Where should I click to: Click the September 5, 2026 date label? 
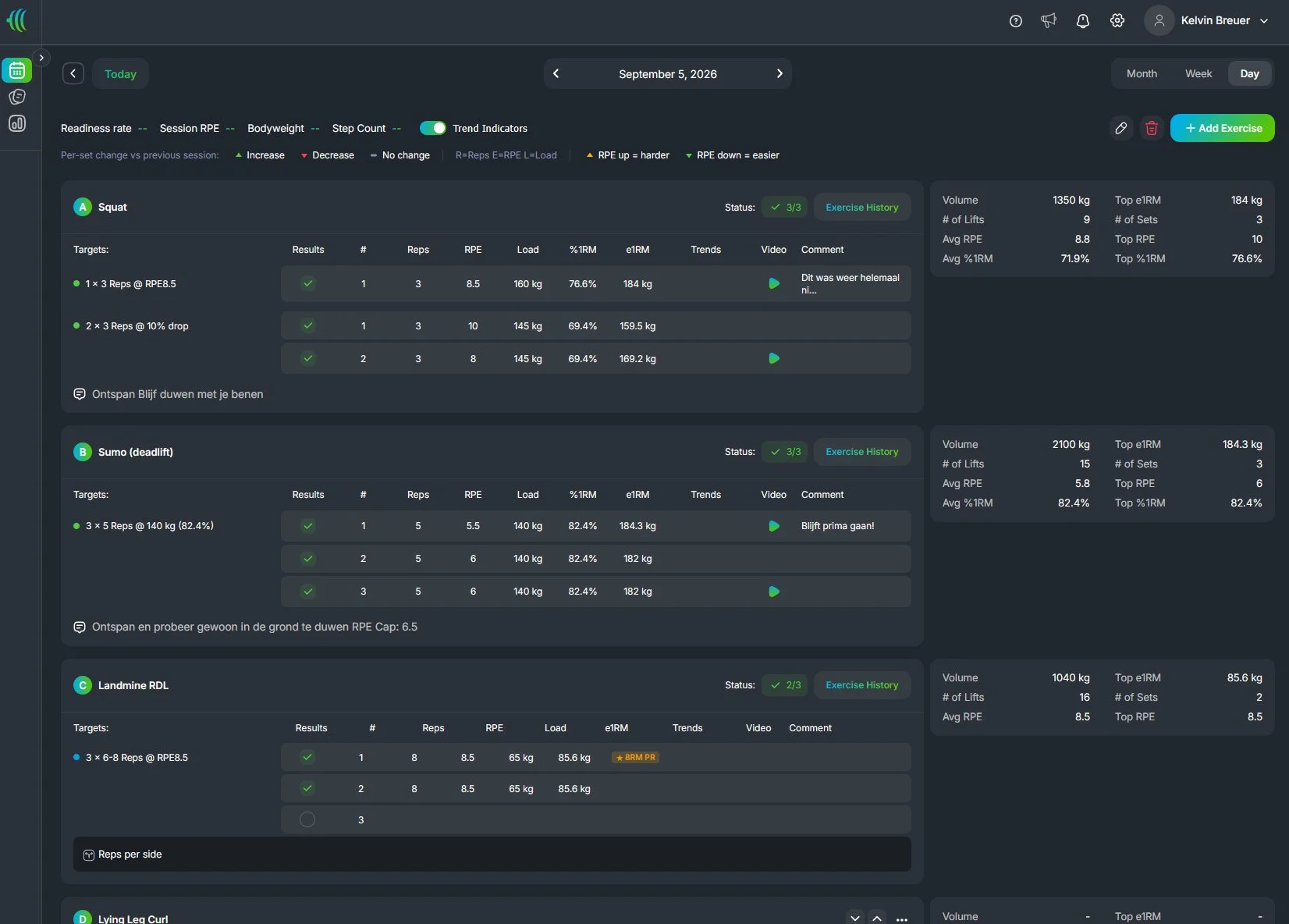(668, 74)
